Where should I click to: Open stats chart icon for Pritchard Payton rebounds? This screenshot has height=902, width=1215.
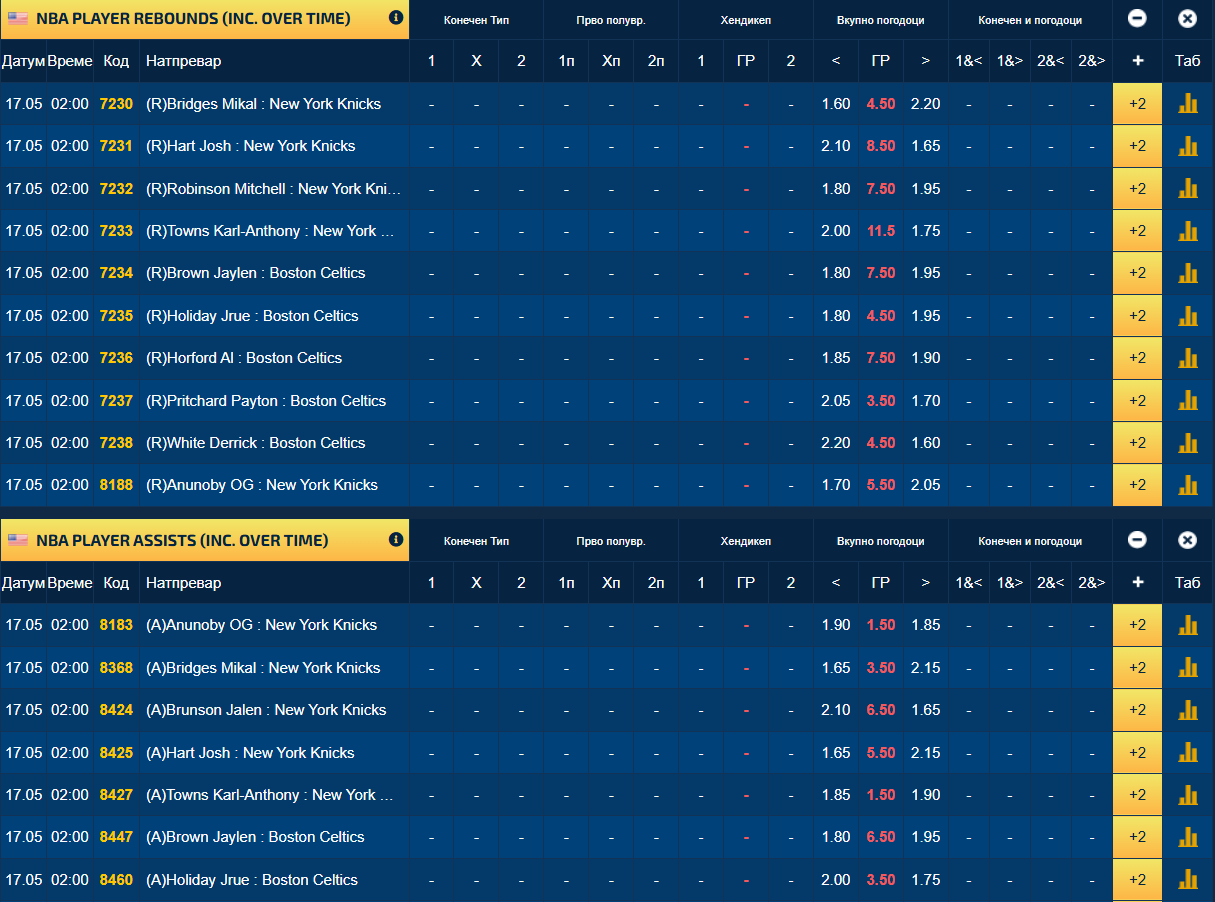[1188, 401]
